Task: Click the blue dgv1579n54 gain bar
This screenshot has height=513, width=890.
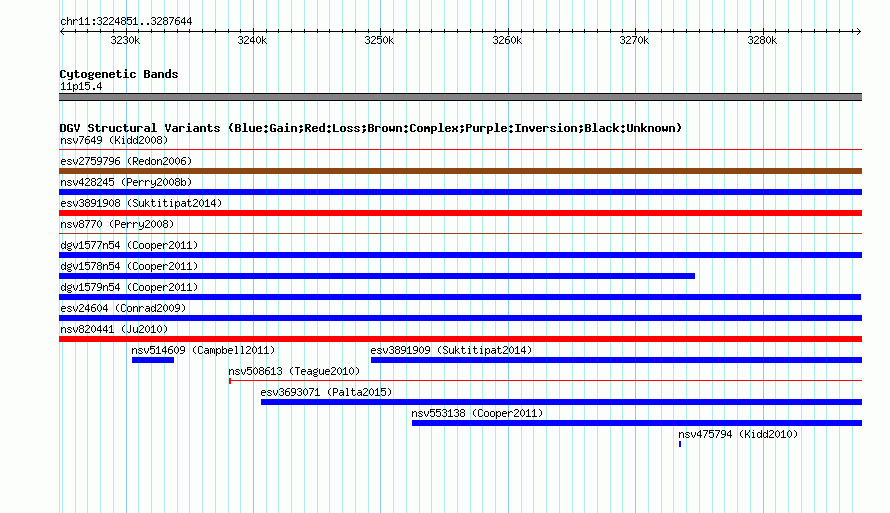Action: (x=460, y=297)
